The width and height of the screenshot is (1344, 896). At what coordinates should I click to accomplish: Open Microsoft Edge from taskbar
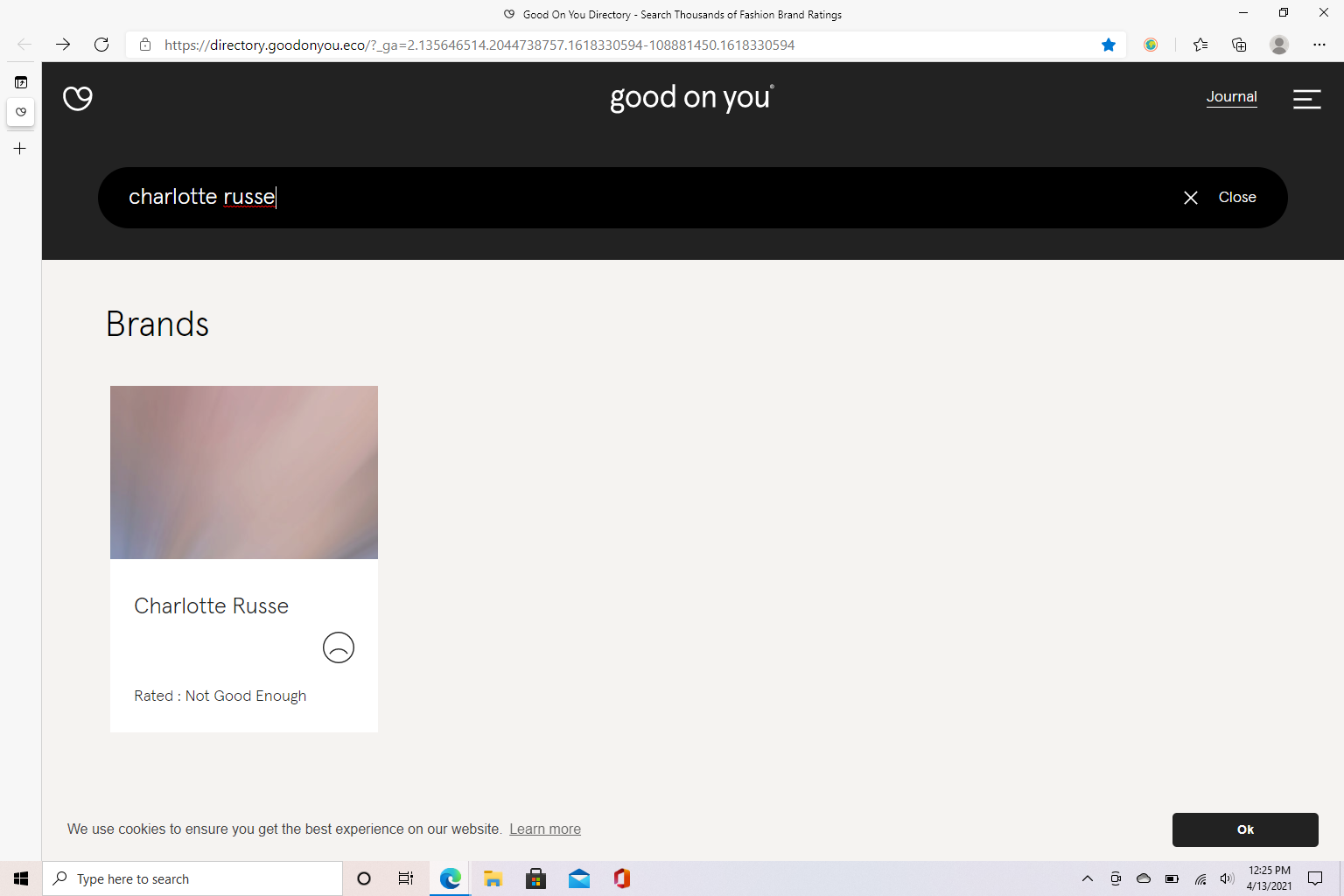coord(451,878)
